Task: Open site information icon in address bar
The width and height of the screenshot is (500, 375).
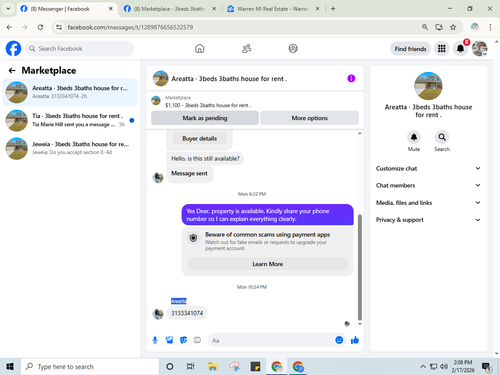Action: click(59, 27)
